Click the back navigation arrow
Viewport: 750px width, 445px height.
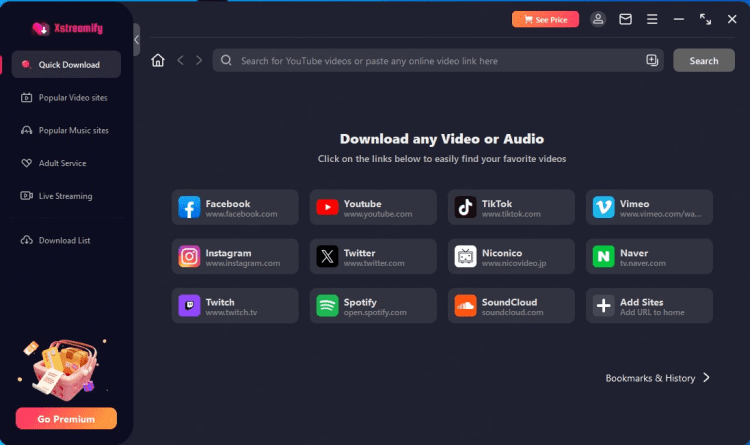pos(180,61)
